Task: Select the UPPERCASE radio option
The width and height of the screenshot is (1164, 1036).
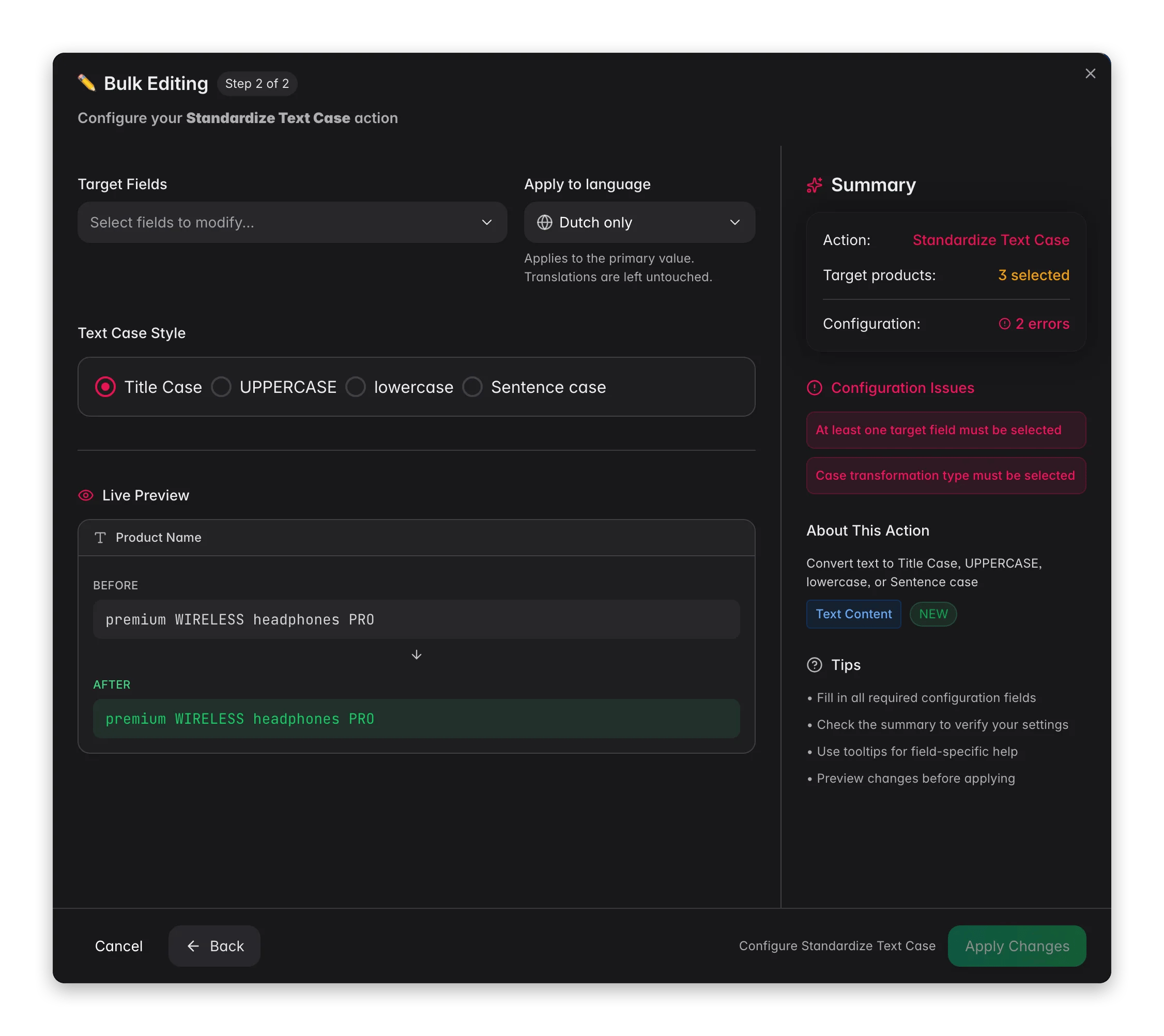Action: pos(222,387)
